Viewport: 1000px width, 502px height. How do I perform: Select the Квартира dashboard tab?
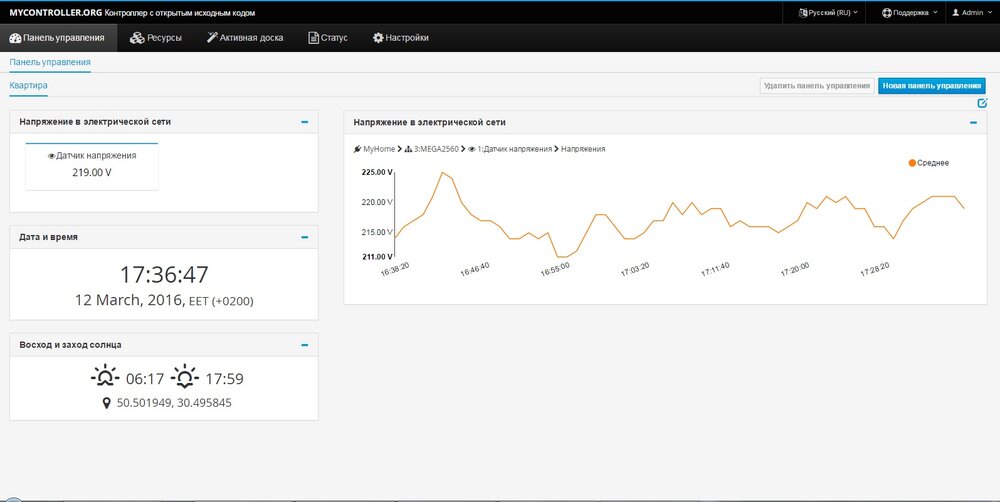click(x=29, y=86)
